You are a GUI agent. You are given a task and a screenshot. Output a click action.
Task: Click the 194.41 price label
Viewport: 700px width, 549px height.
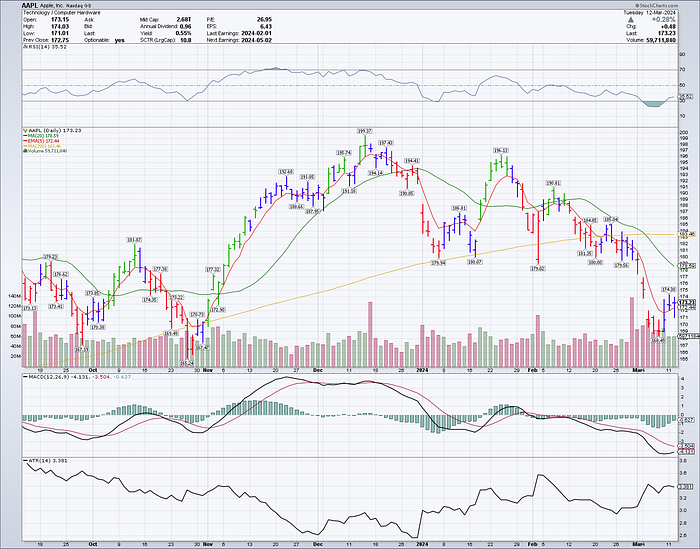tap(412, 161)
